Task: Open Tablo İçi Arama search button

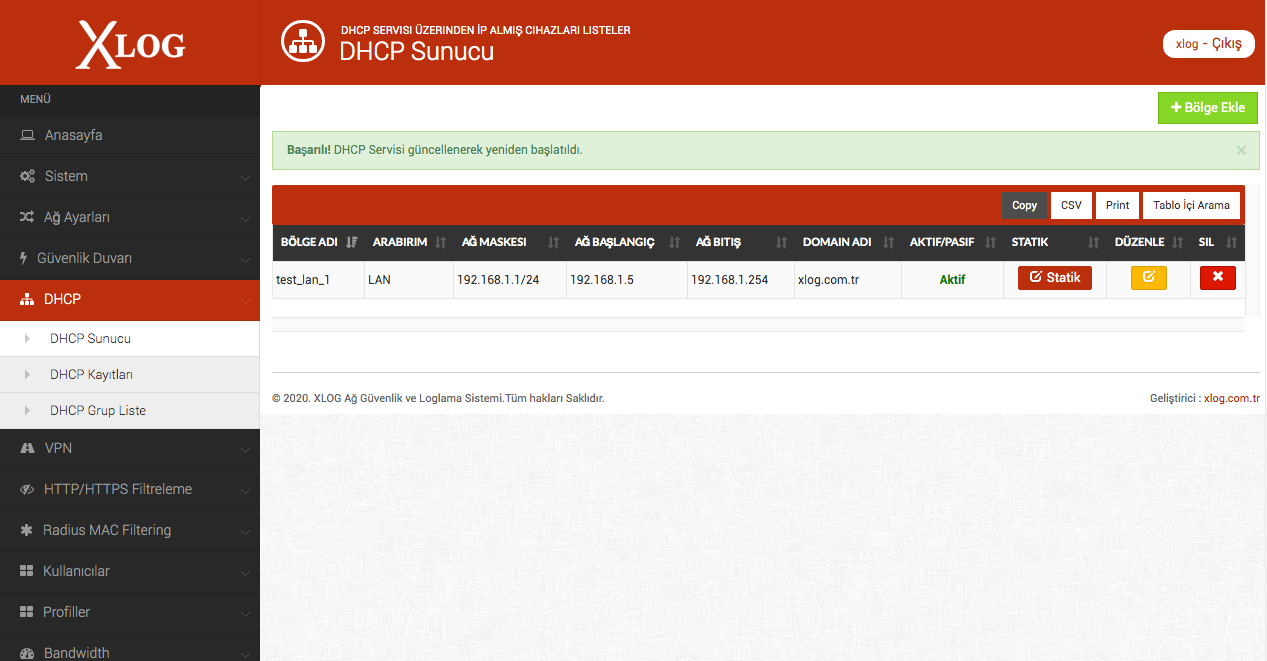Action: (x=1192, y=205)
